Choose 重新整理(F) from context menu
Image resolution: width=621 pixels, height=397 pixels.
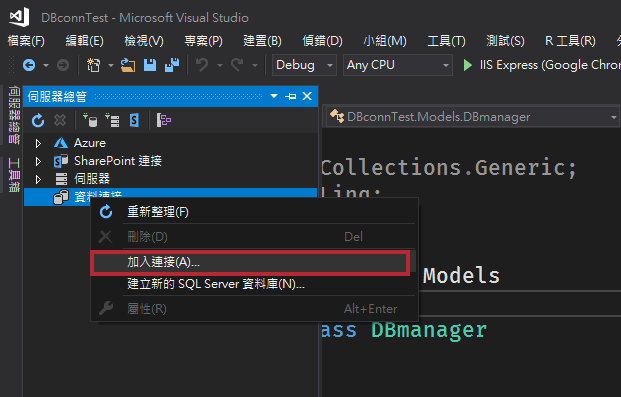coord(254,212)
